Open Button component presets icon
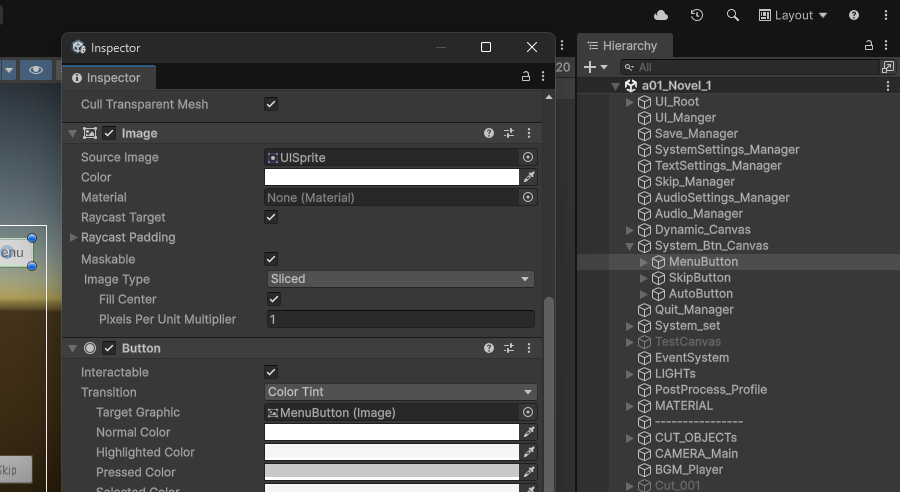 coord(509,348)
